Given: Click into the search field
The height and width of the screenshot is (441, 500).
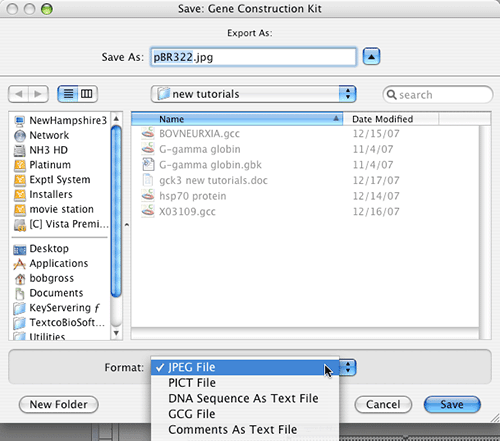Looking at the screenshot, I should (x=438, y=95).
